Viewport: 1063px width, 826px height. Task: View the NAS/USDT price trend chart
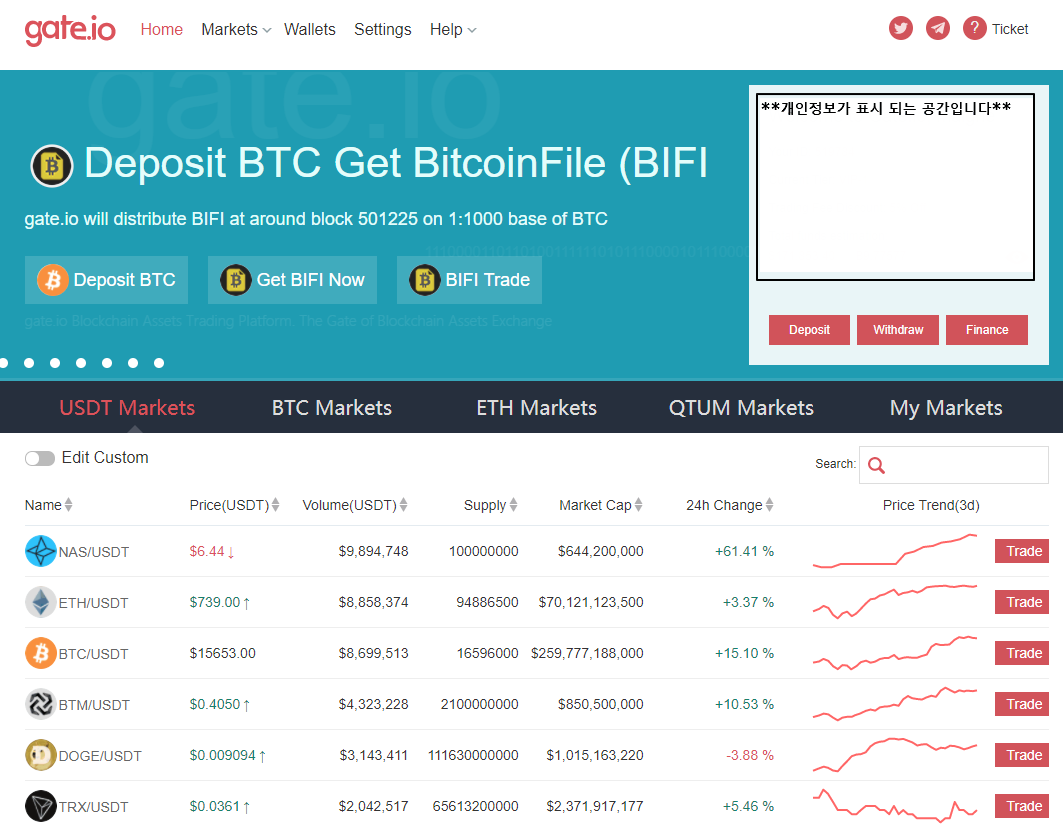[x=895, y=551]
